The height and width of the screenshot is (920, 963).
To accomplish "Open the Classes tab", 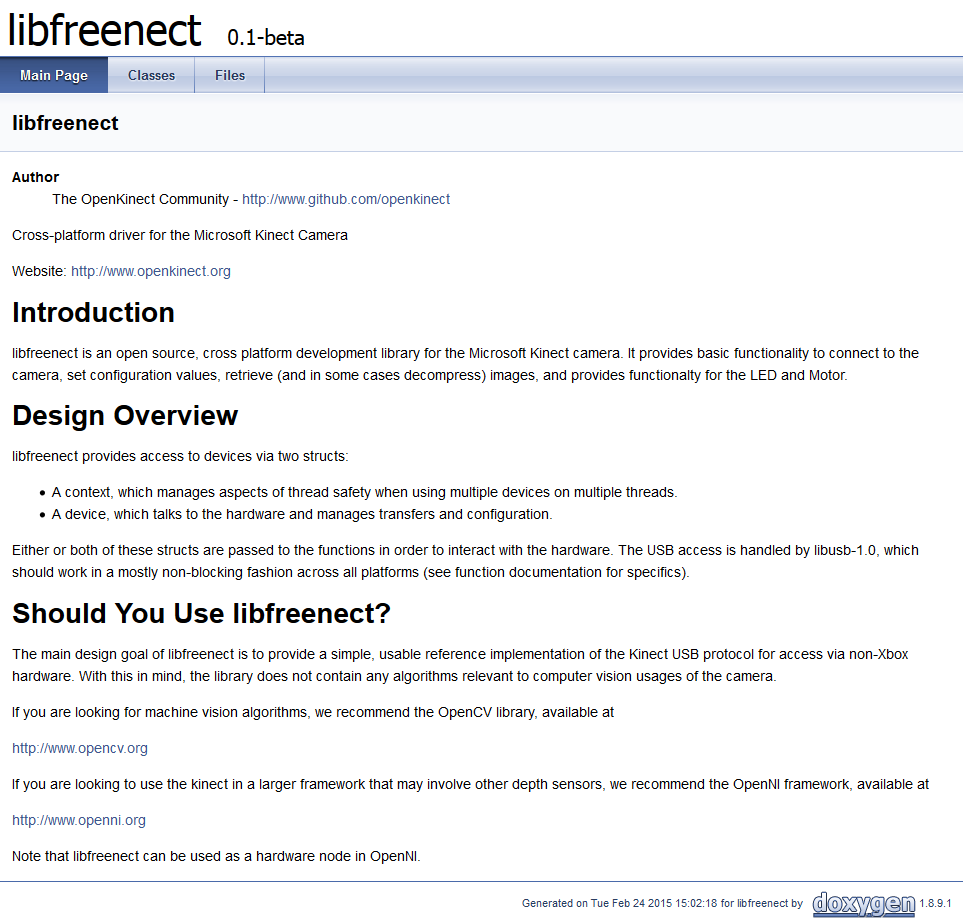I will coord(151,75).
